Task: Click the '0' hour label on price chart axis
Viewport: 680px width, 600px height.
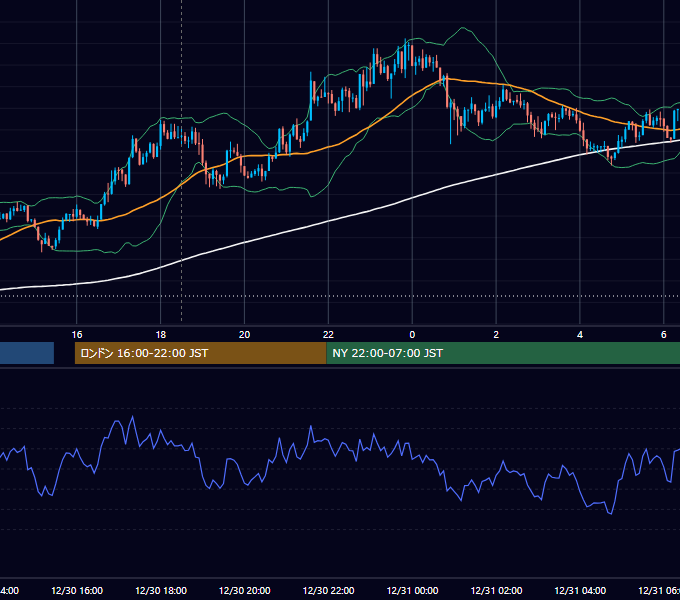Action: coord(412,335)
